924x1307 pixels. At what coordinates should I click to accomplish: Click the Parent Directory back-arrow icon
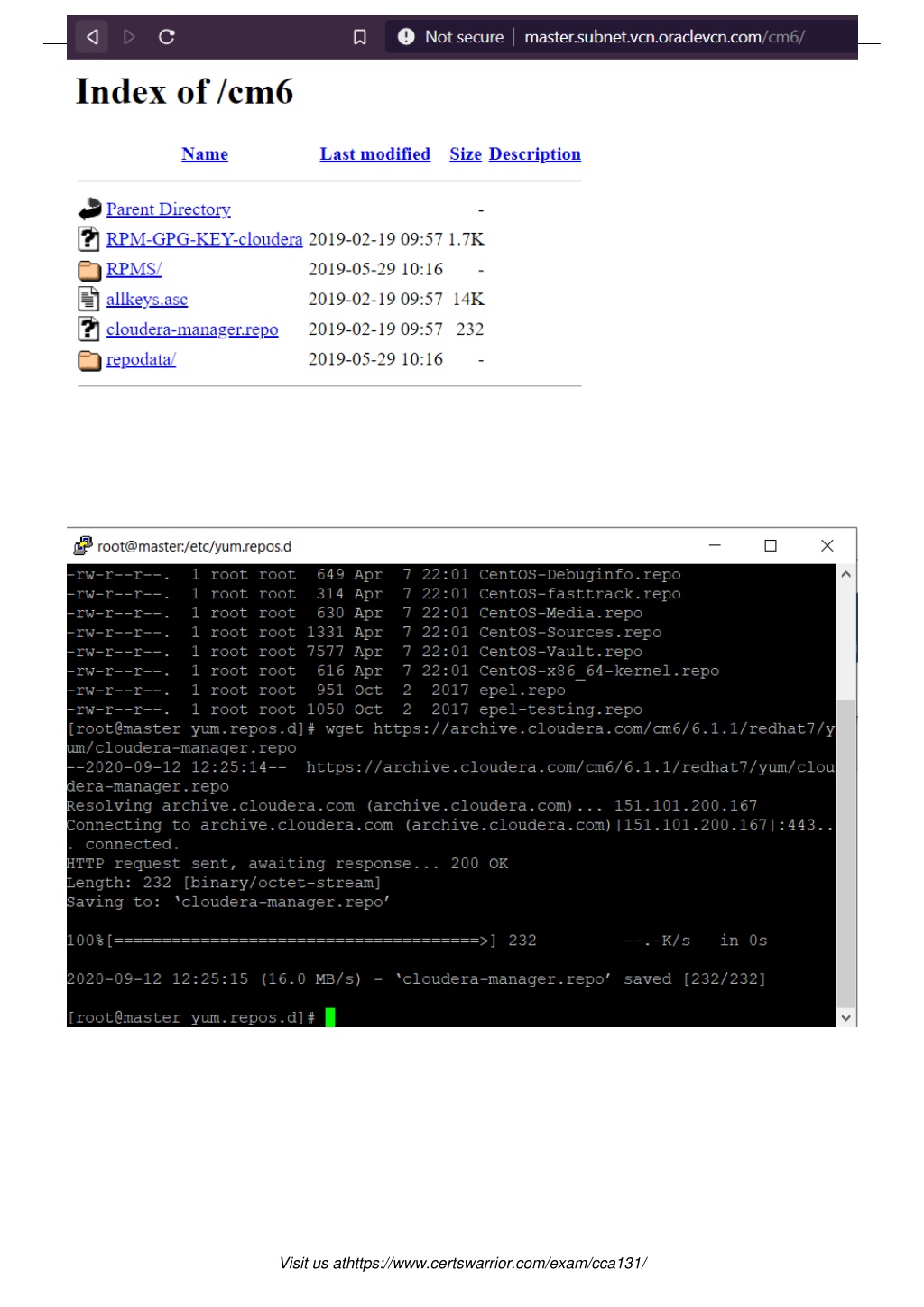pyautogui.click(x=89, y=209)
